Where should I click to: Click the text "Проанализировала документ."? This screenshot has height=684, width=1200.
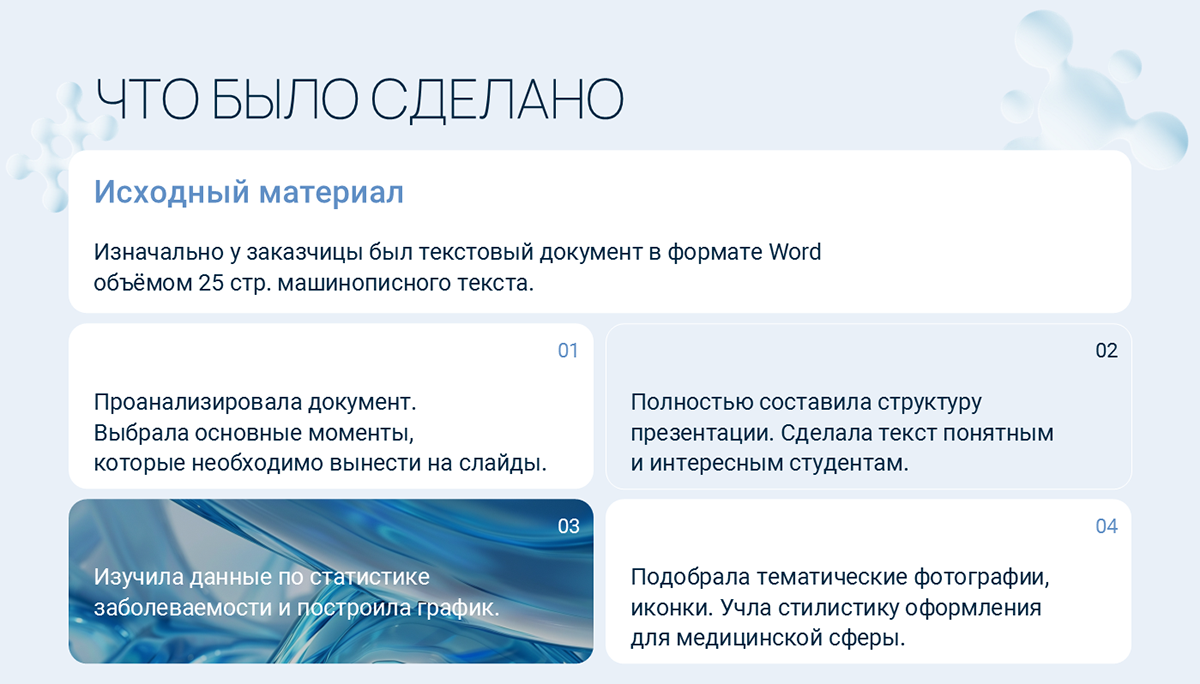pyautogui.click(x=255, y=403)
